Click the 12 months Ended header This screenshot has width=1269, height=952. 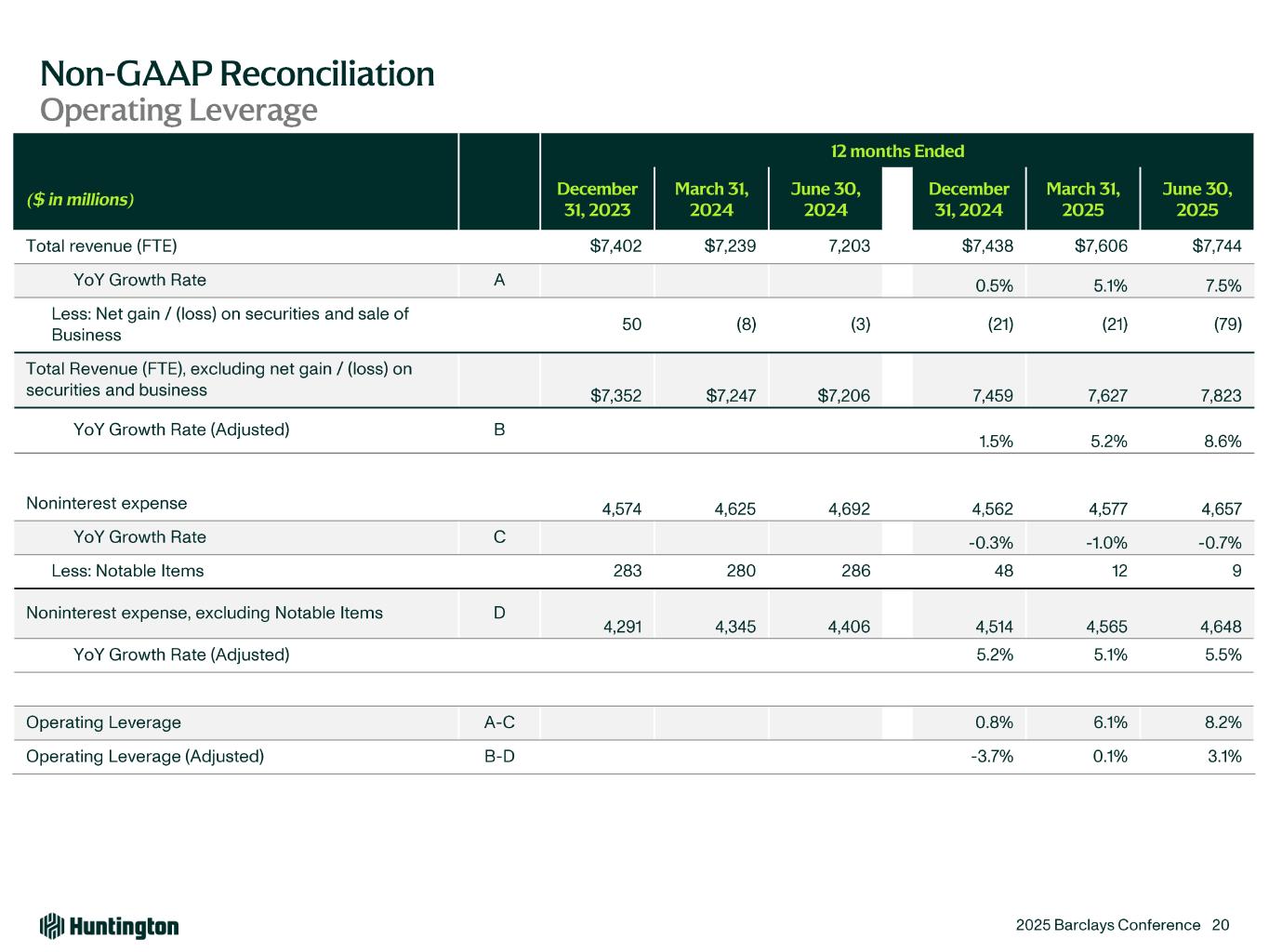(x=897, y=151)
